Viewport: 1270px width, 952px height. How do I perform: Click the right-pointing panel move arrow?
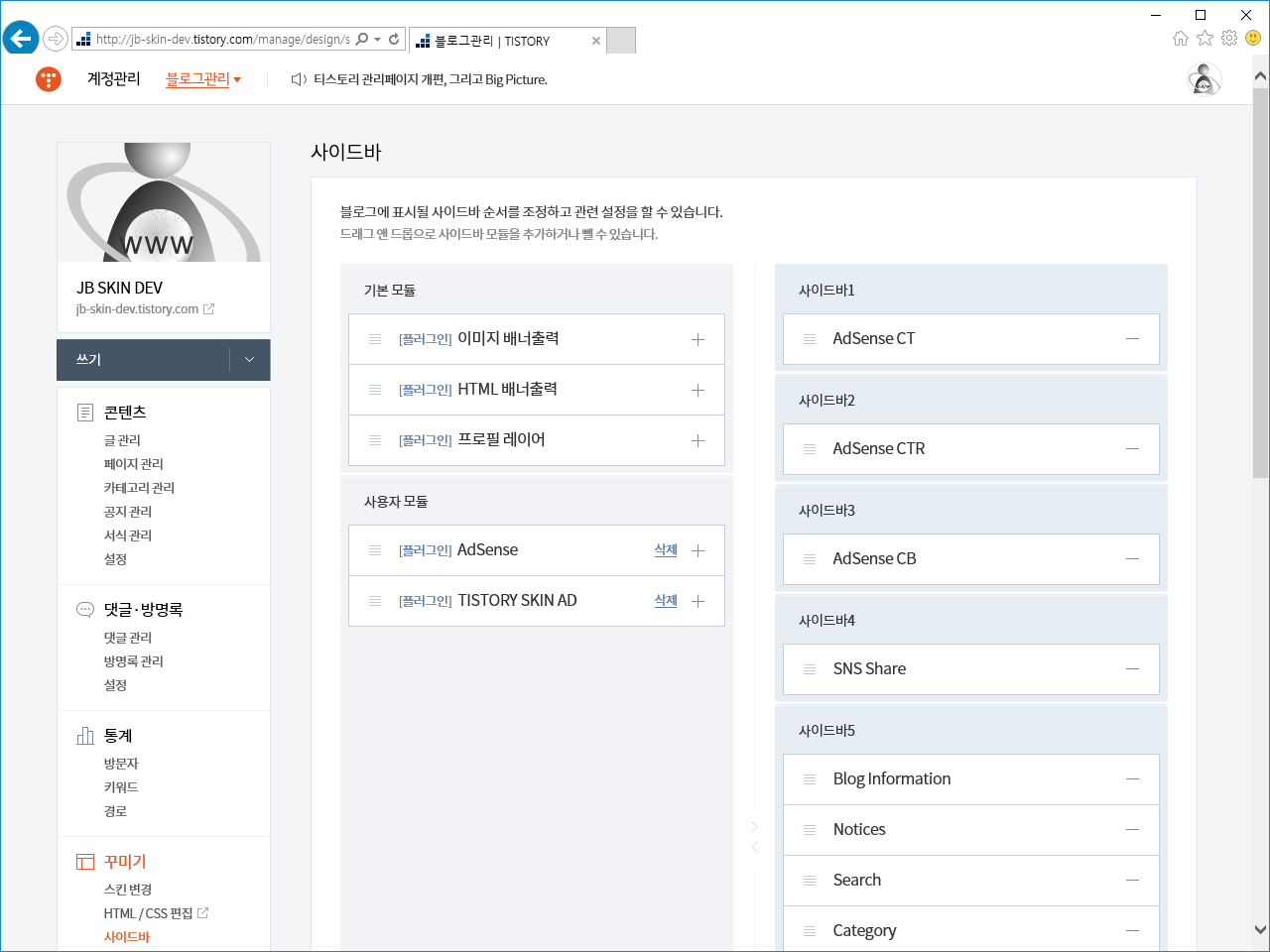click(754, 827)
